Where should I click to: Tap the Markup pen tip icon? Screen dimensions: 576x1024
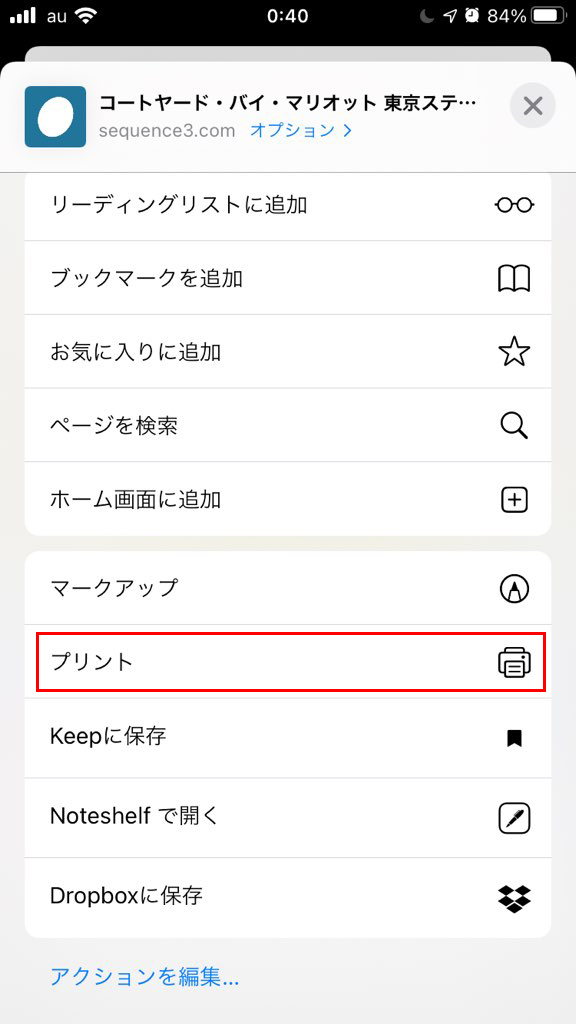tap(514, 588)
